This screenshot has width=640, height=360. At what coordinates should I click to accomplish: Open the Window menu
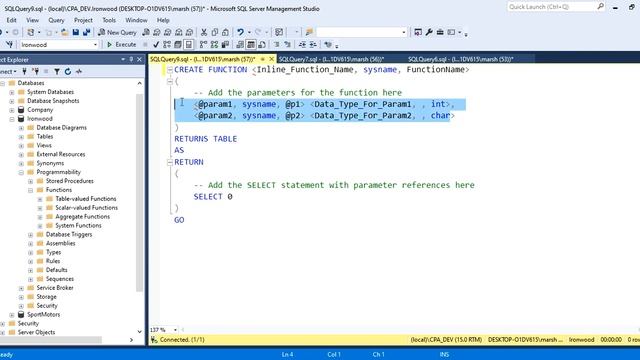(x=136, y=20)
